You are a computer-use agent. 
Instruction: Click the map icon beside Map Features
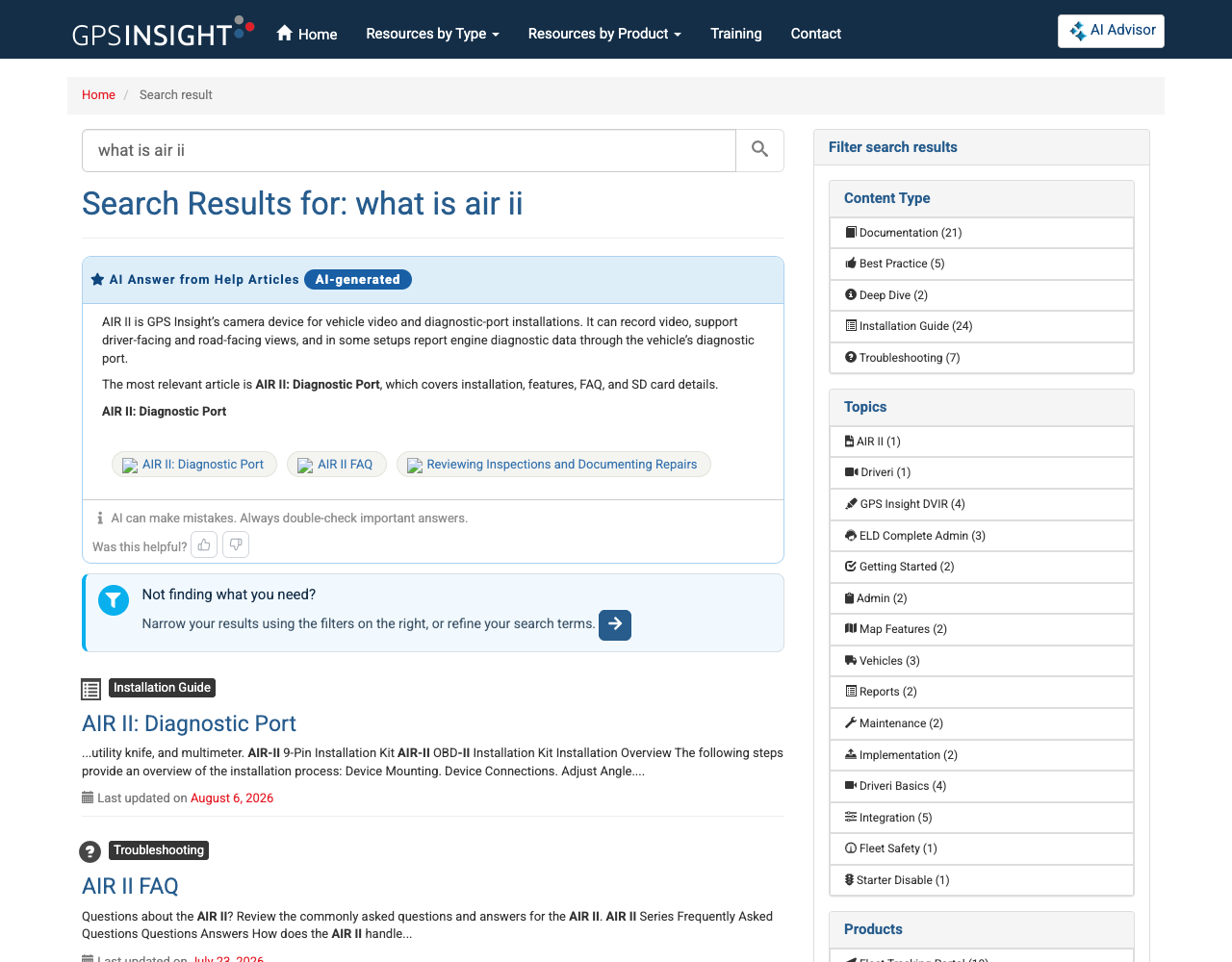point(851,629)
